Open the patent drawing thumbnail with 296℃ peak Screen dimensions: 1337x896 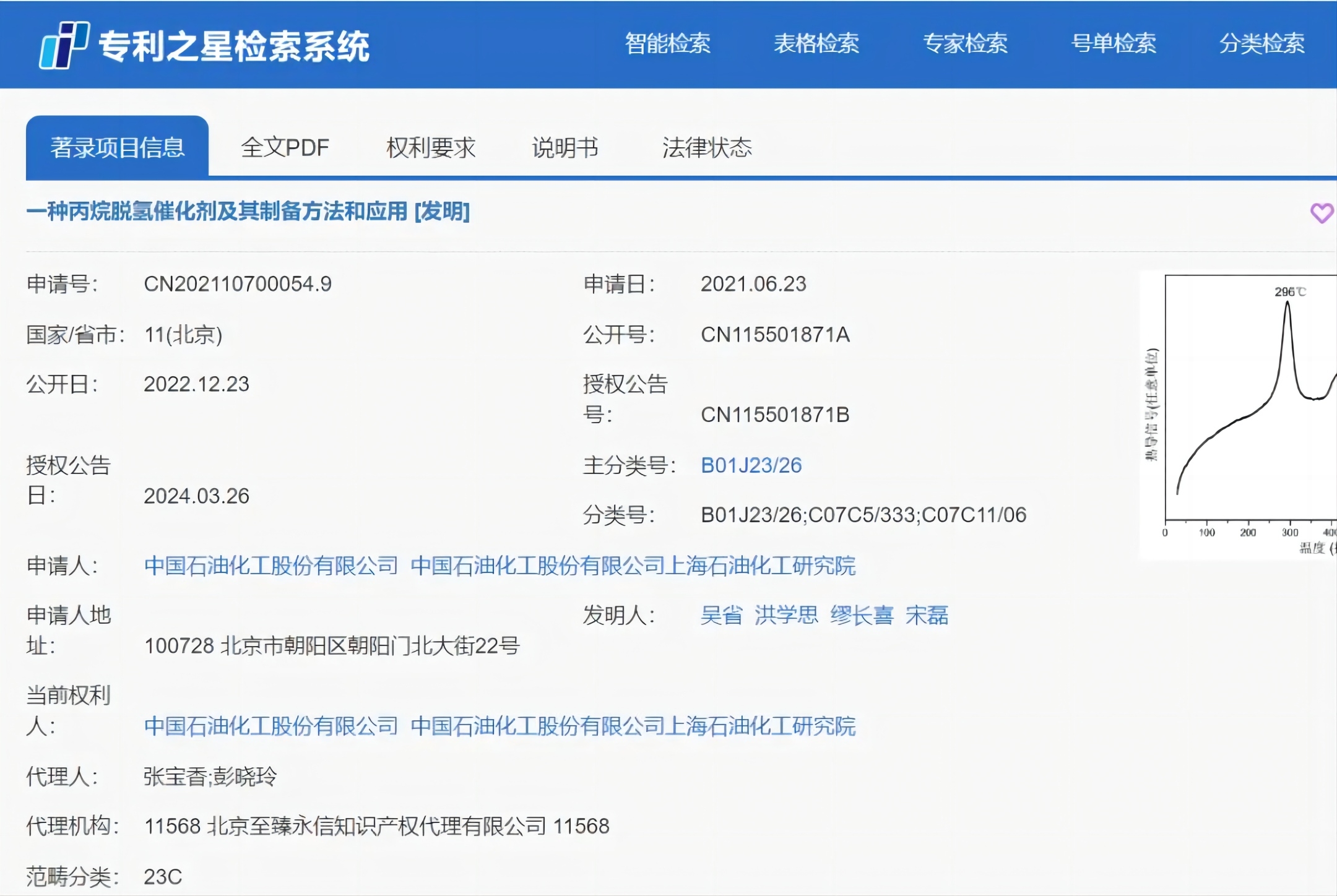coord(1238,415)
